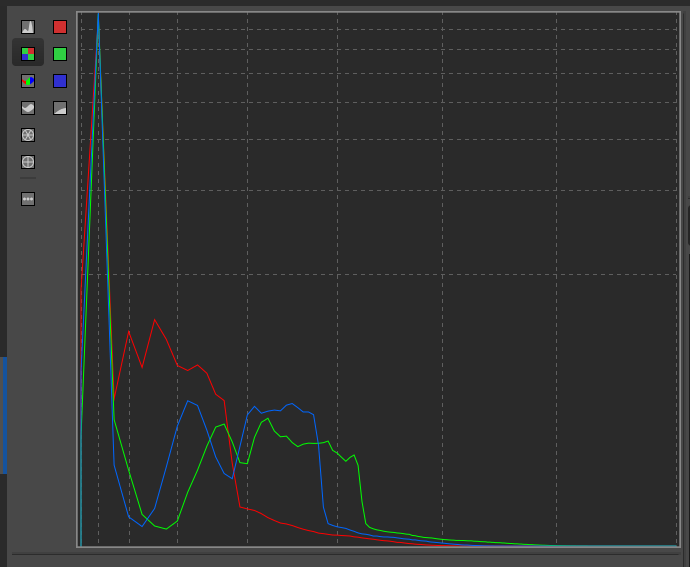Click the blue vertical bar on left edge

click(4, 415)
